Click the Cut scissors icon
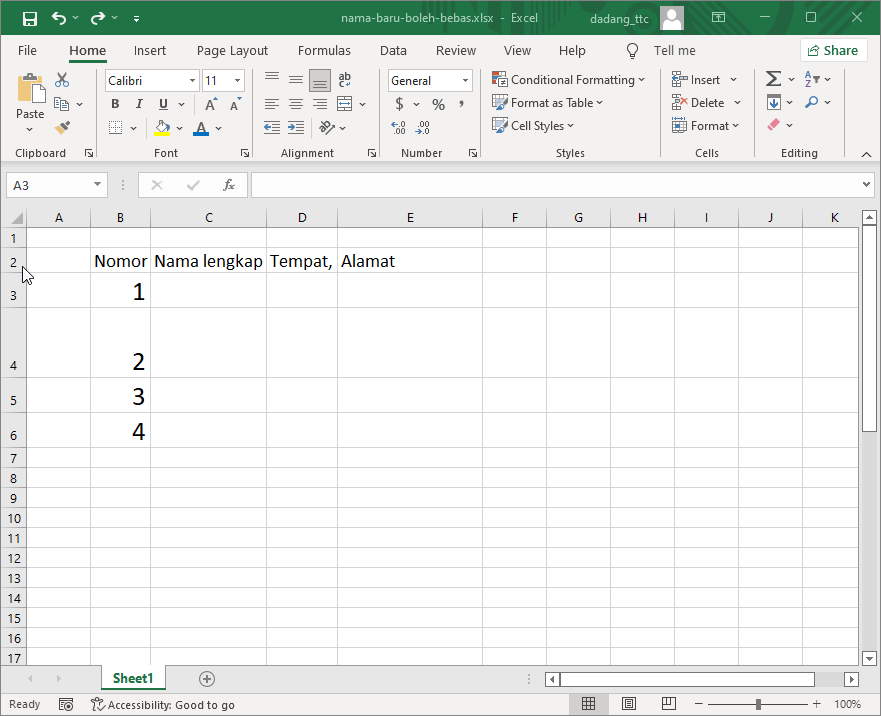The width and height of the screenshot is (881, 716). [x=62, y=80]
